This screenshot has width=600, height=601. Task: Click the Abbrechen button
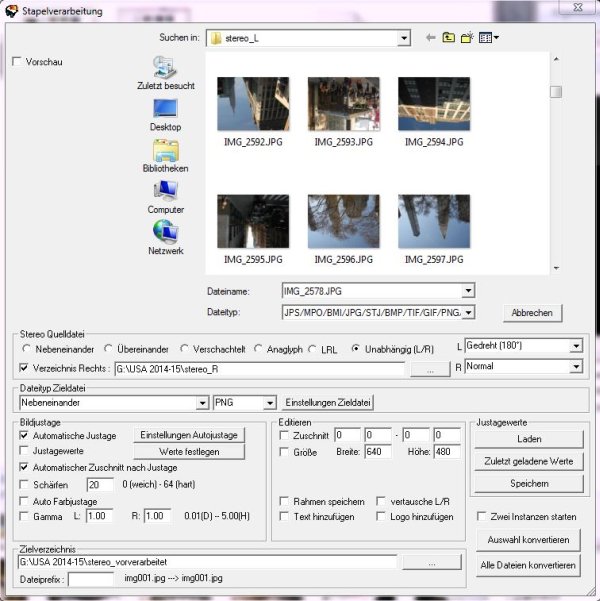tap(532, 313)
